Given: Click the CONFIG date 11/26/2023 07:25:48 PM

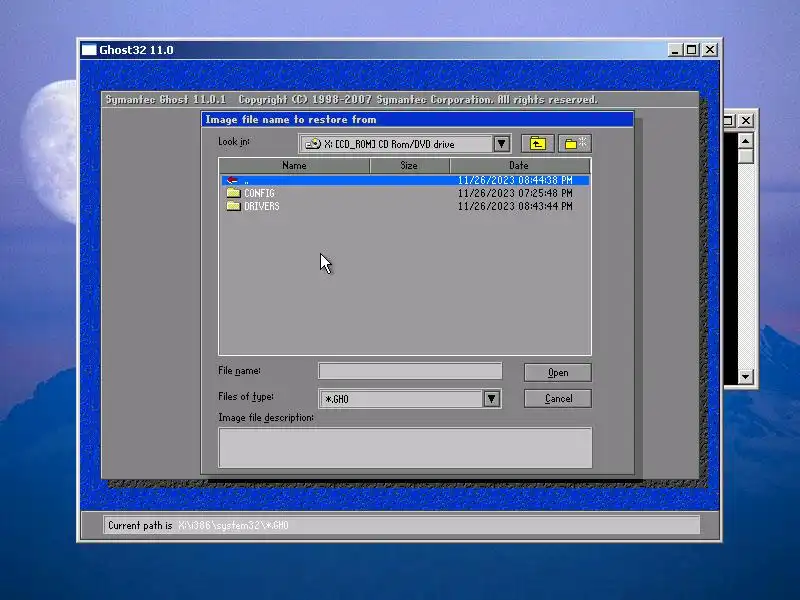Looking at the screenshot, I should 515,193.
